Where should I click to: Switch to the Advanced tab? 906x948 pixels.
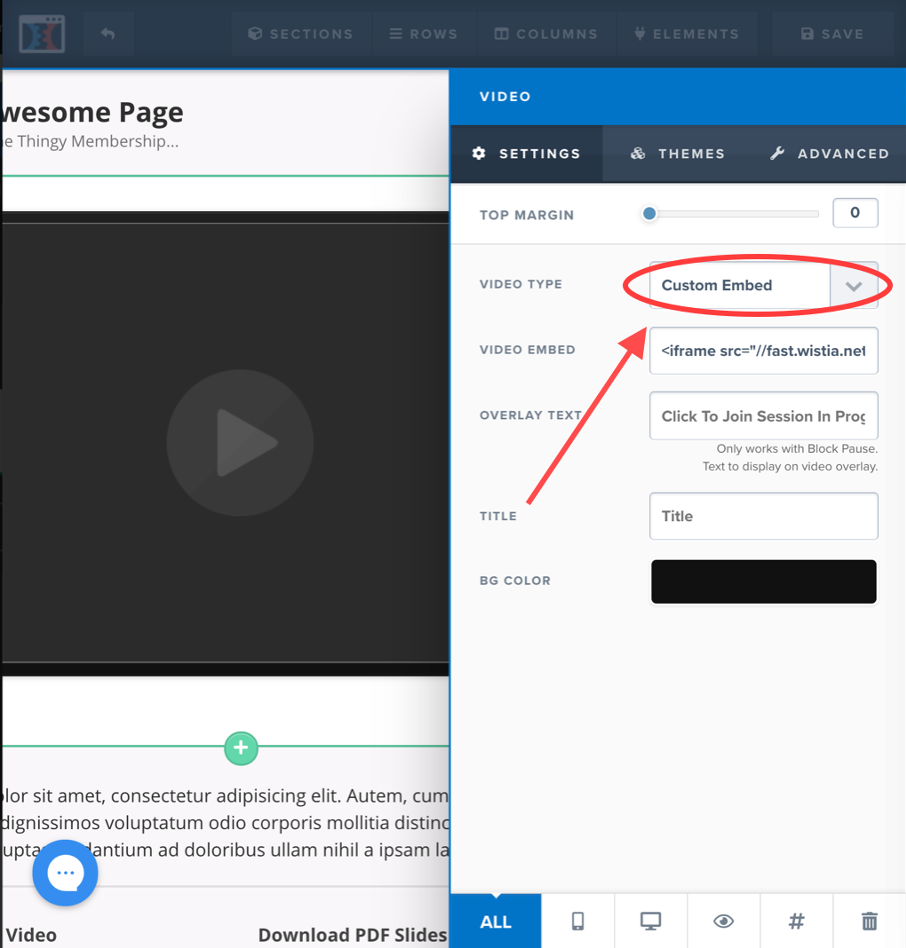829,154
